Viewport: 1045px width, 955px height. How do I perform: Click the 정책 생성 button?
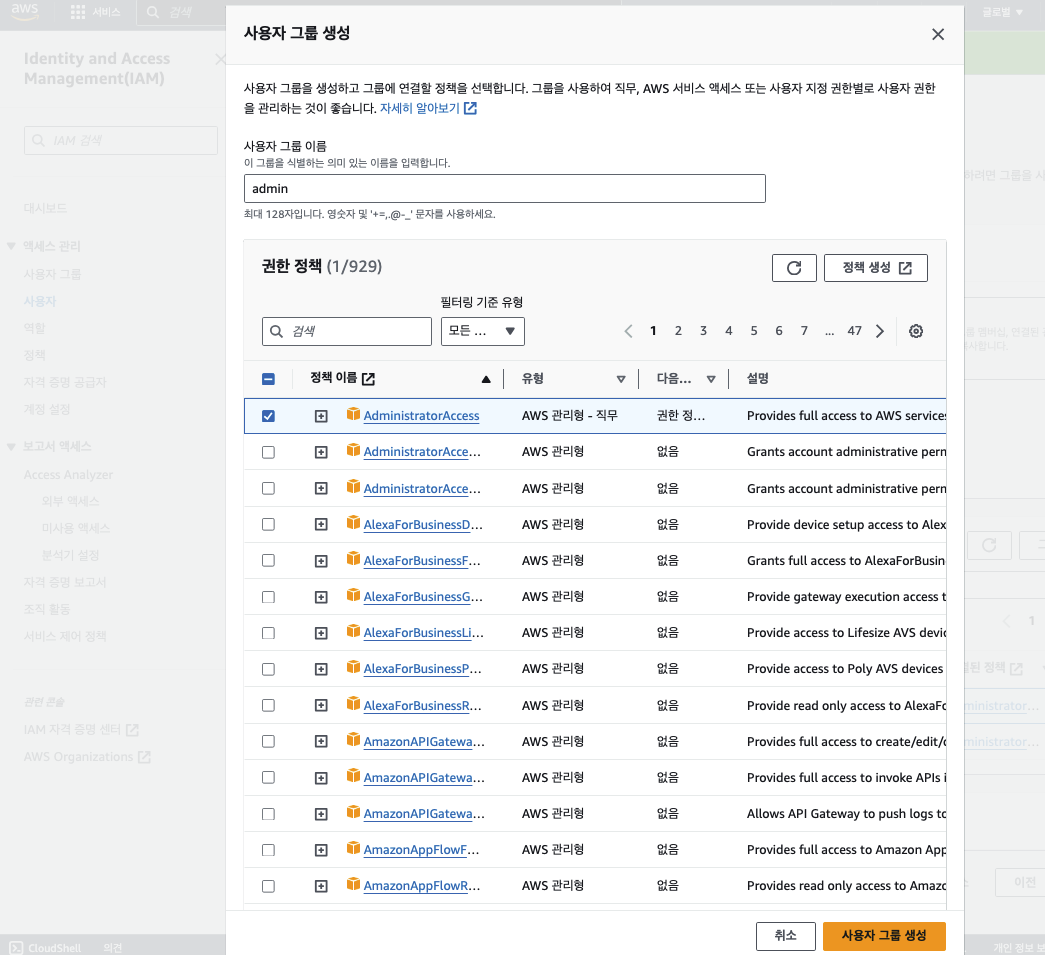tap(876, 268)
